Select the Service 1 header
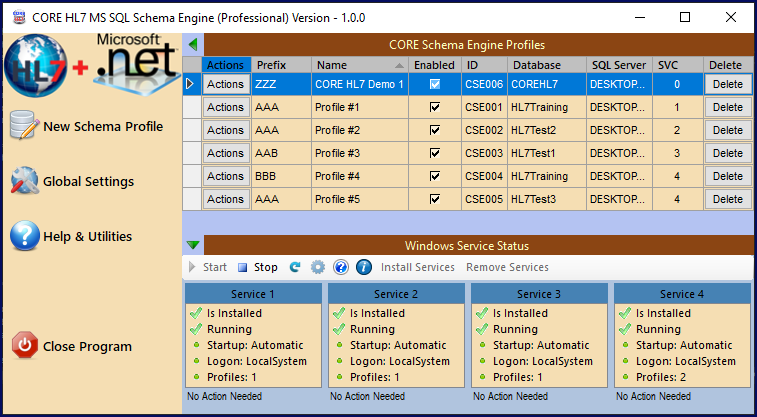757x417 pixels. [x=253, y=294]
